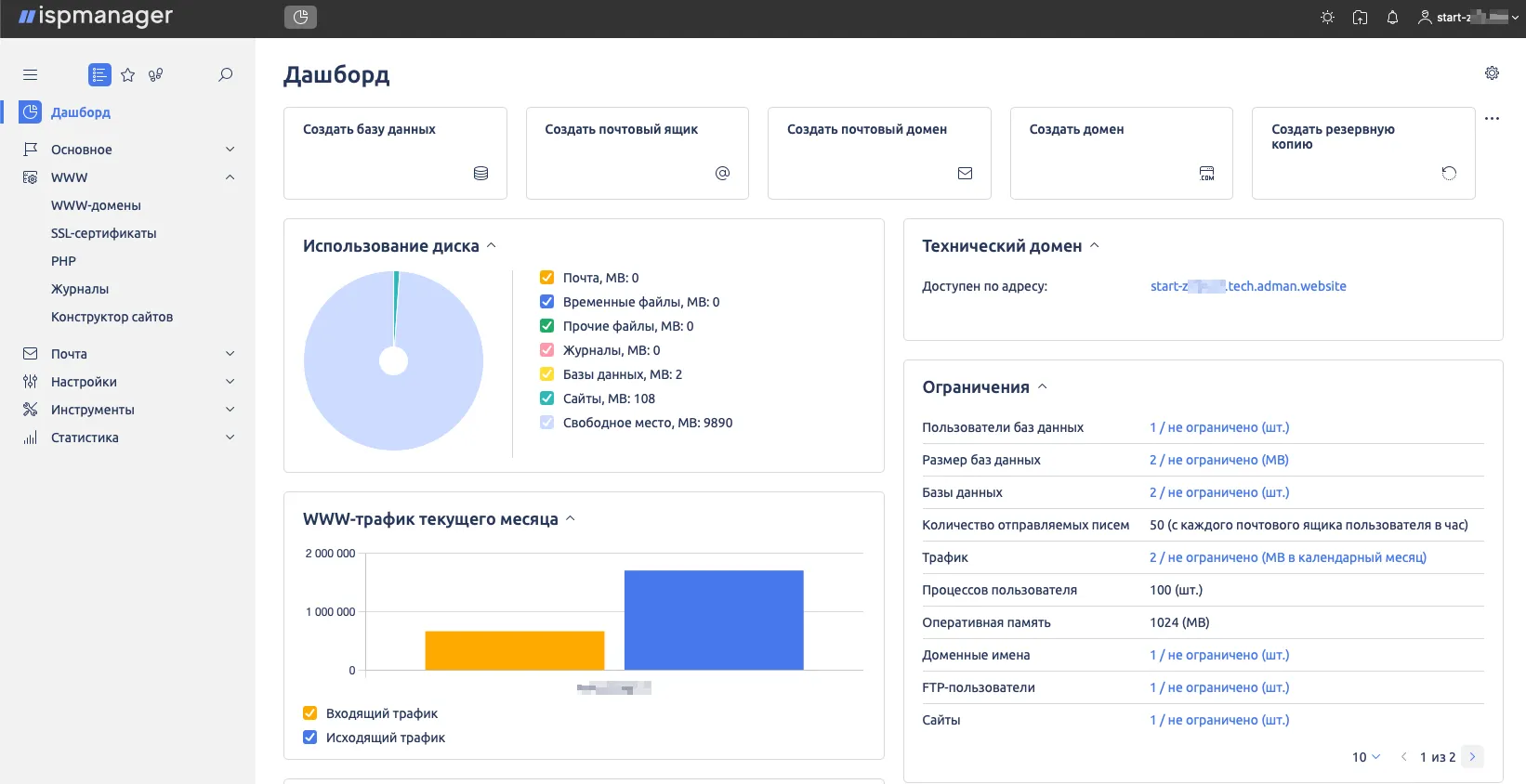The width and height of the screenshot is (1526, 784).
Task: Click the orange incoming traffic bar
Action: pyautogui.click(x=515, y=650)
